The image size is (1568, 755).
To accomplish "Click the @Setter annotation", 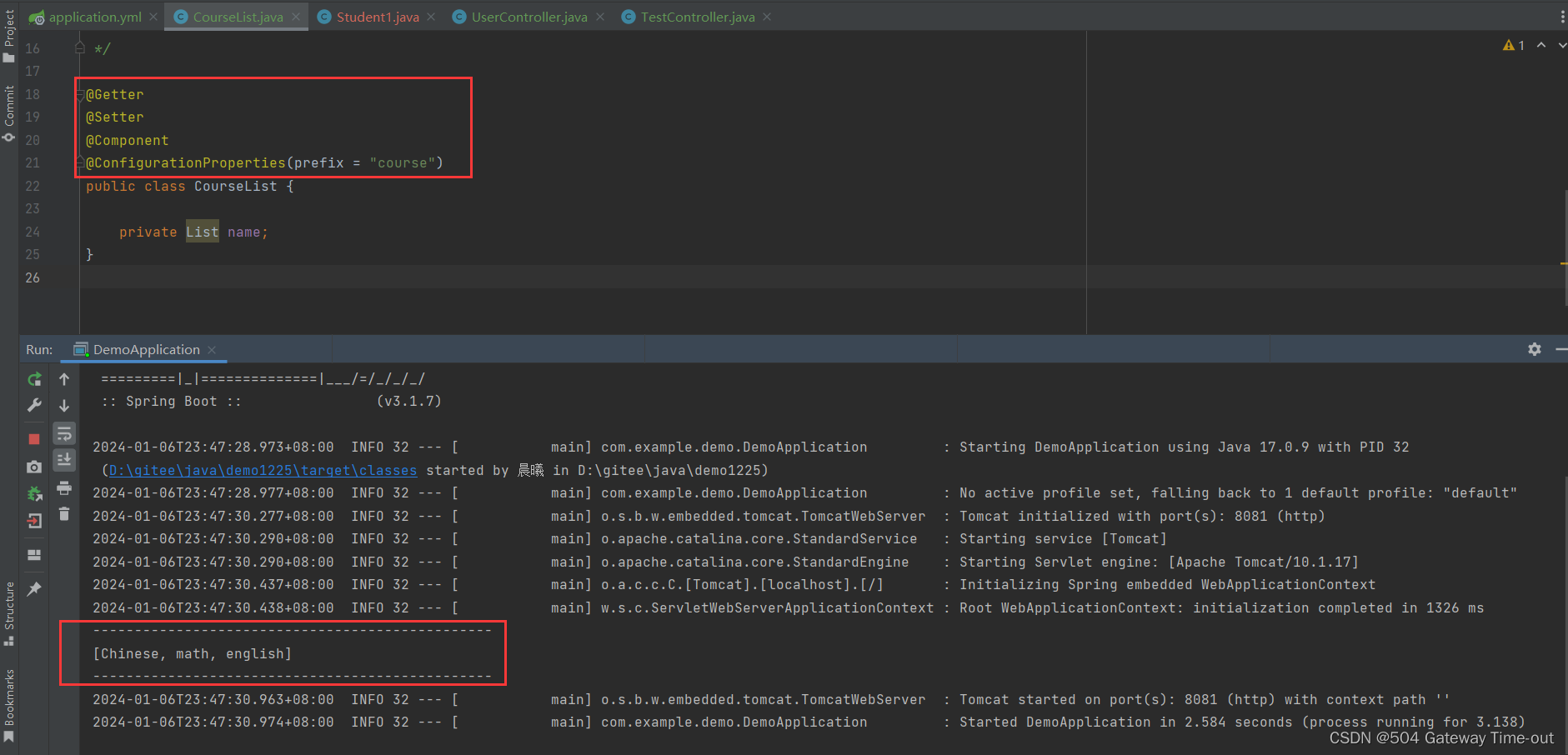I will click(115, 117).
